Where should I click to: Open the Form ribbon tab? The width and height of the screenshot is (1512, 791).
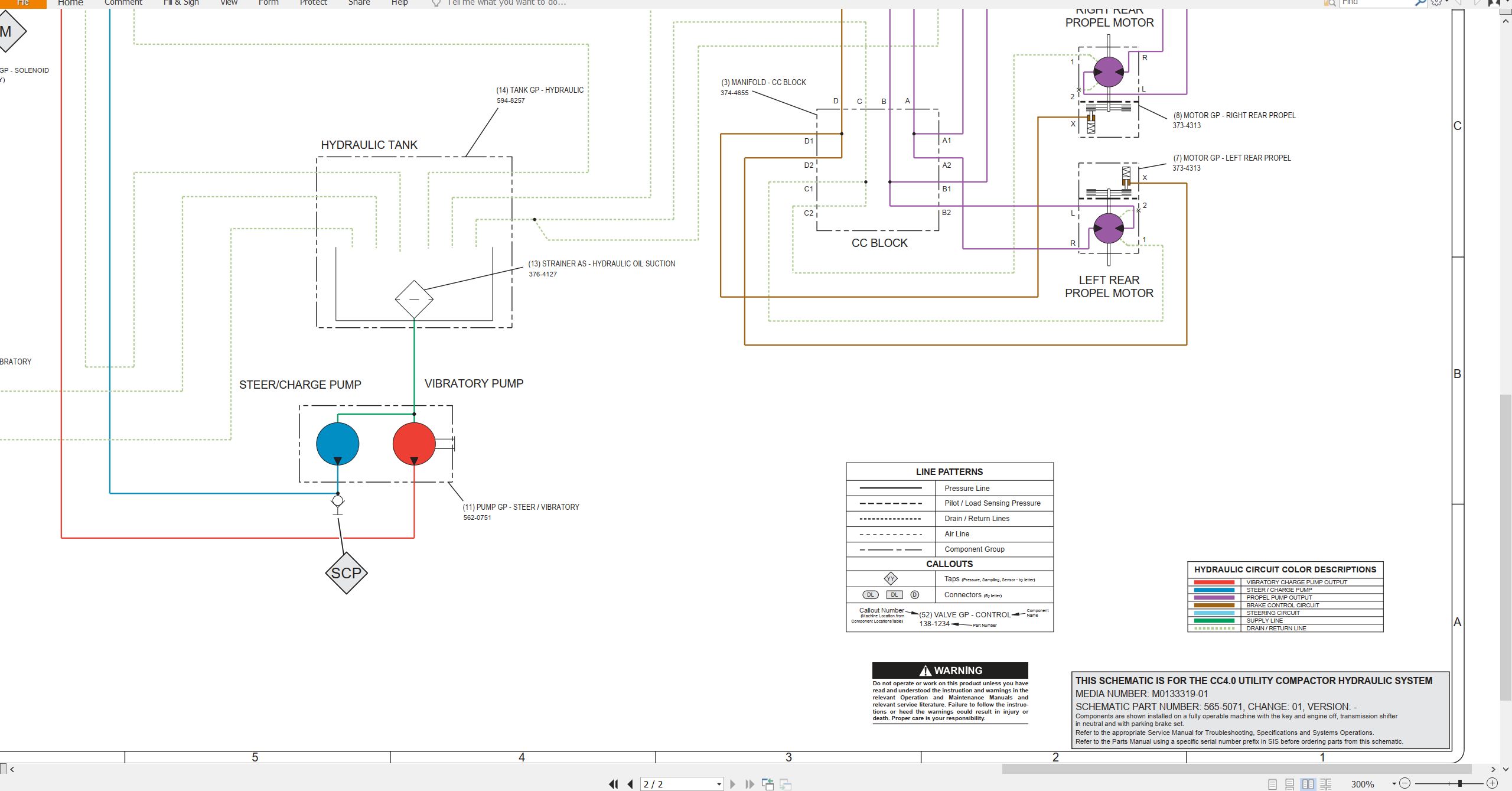click(x=269, y=3)
